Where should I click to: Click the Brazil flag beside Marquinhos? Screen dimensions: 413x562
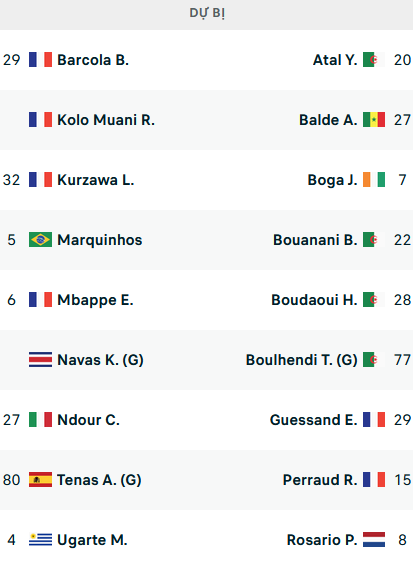point(40,240)
